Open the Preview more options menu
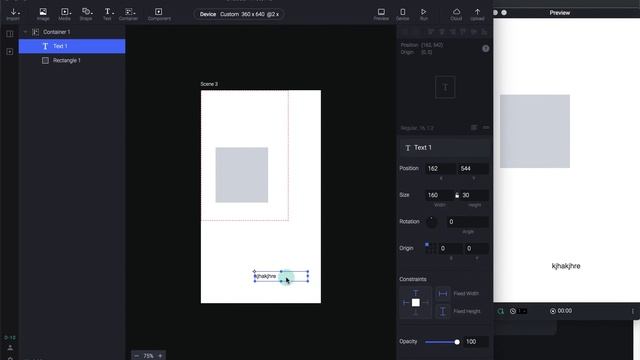 (x=633, y=311)
